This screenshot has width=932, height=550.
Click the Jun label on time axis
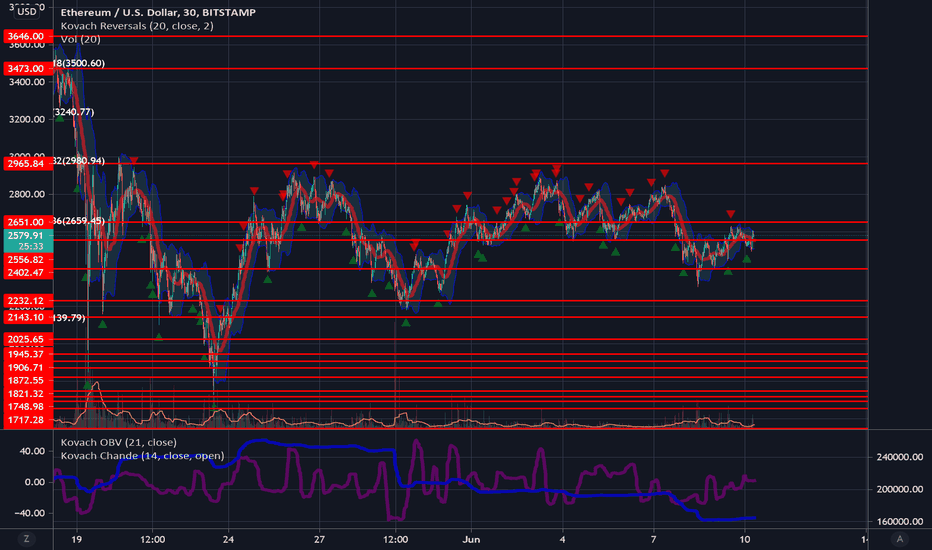(471, 539)
